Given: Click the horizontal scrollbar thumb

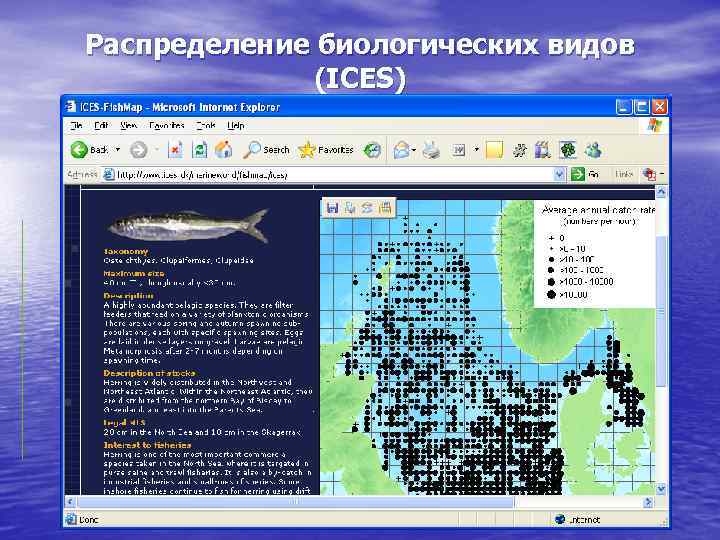Looking at the screenshot, I should (x=296, y=502).
